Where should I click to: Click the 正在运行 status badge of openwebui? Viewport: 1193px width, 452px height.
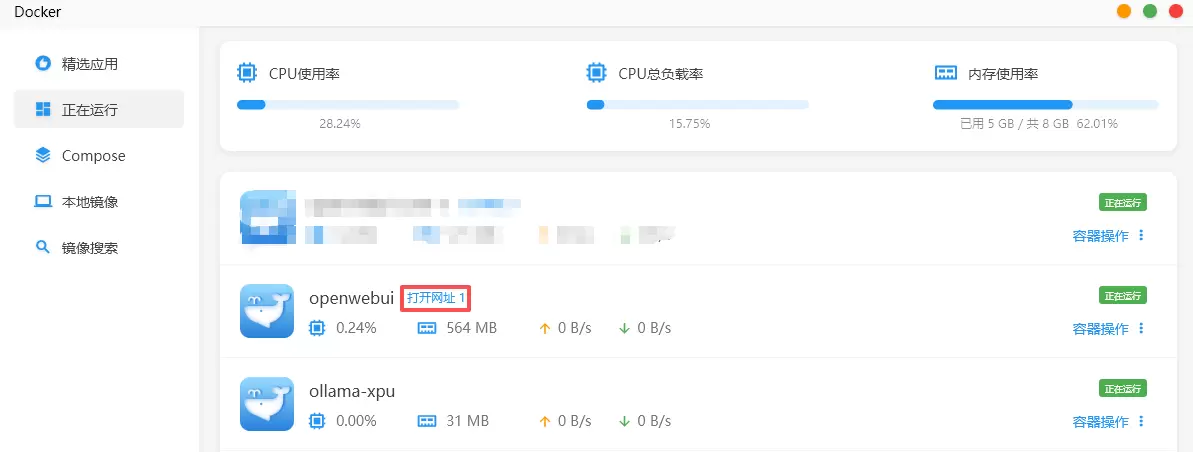[1123, 295]
